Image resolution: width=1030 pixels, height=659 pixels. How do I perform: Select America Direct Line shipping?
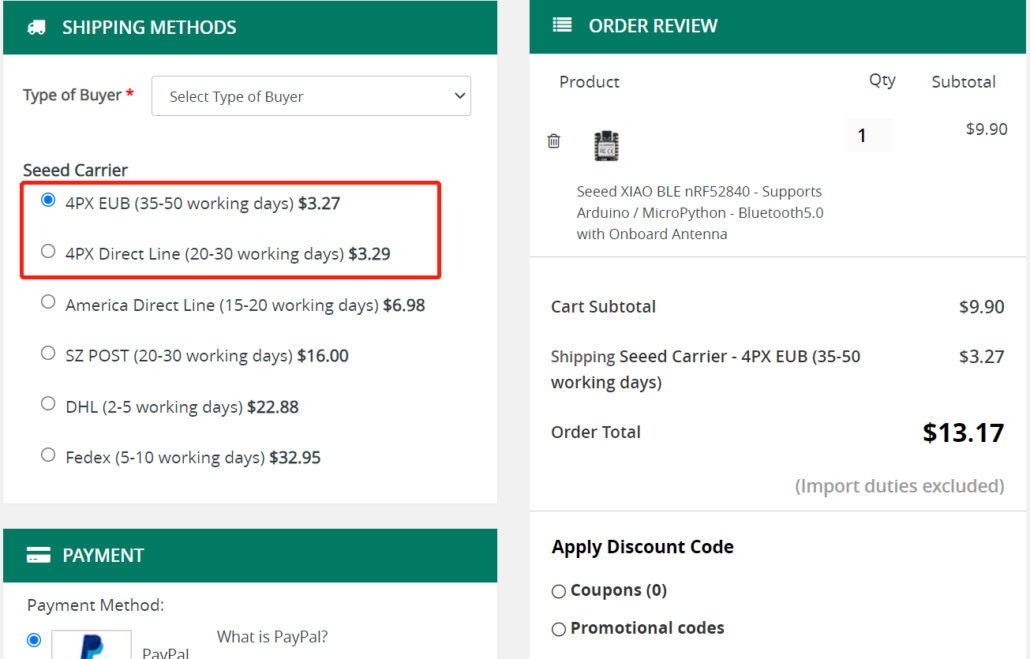[x=48, y=302]
